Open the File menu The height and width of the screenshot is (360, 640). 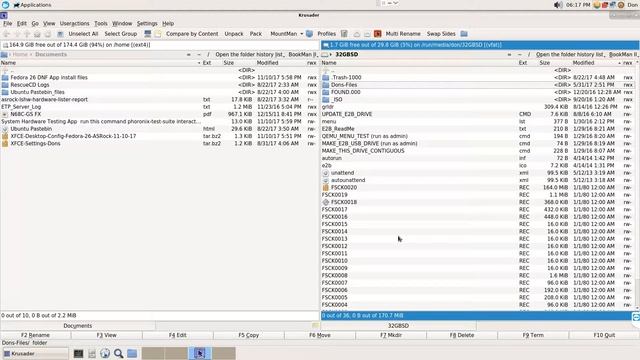(8, 24)
